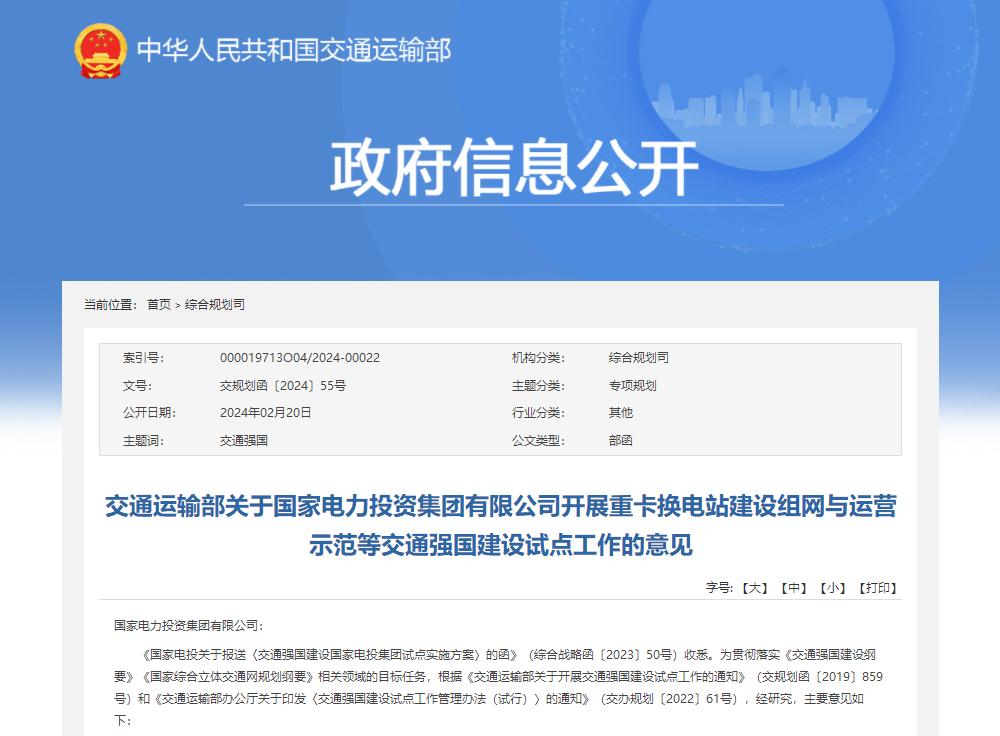The height and width of the screenshot is (736, 1000).
Task: Click the 主题分类 value 专项规划
Action: [632, 385]
